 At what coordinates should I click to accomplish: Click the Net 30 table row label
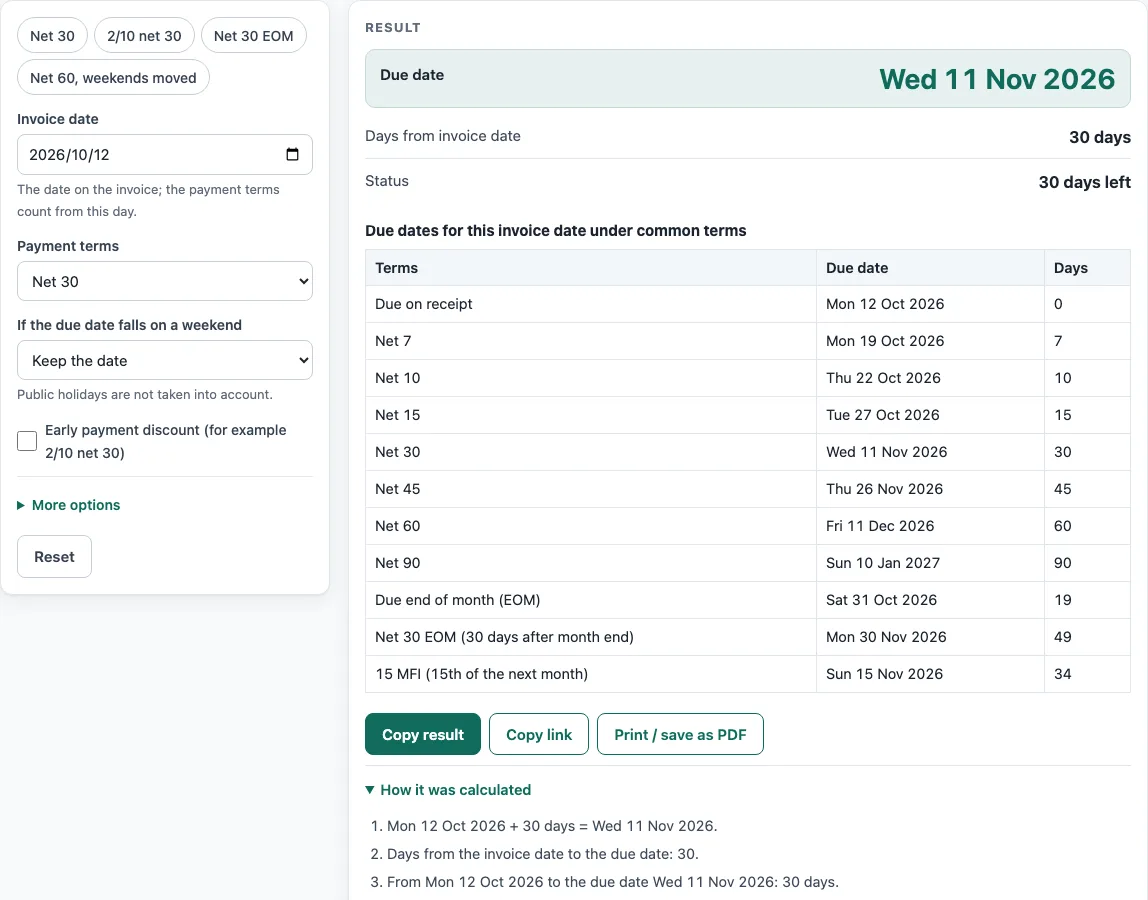398,452
